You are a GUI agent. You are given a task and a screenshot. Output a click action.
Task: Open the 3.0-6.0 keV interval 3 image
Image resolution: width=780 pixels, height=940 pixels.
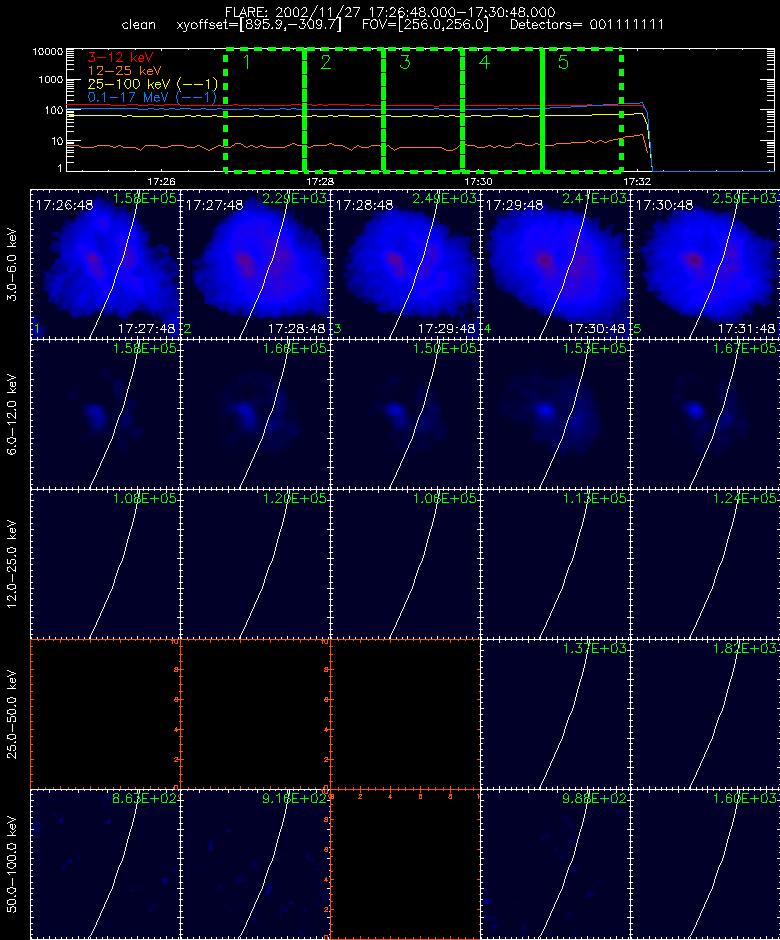tap(405, 264)
